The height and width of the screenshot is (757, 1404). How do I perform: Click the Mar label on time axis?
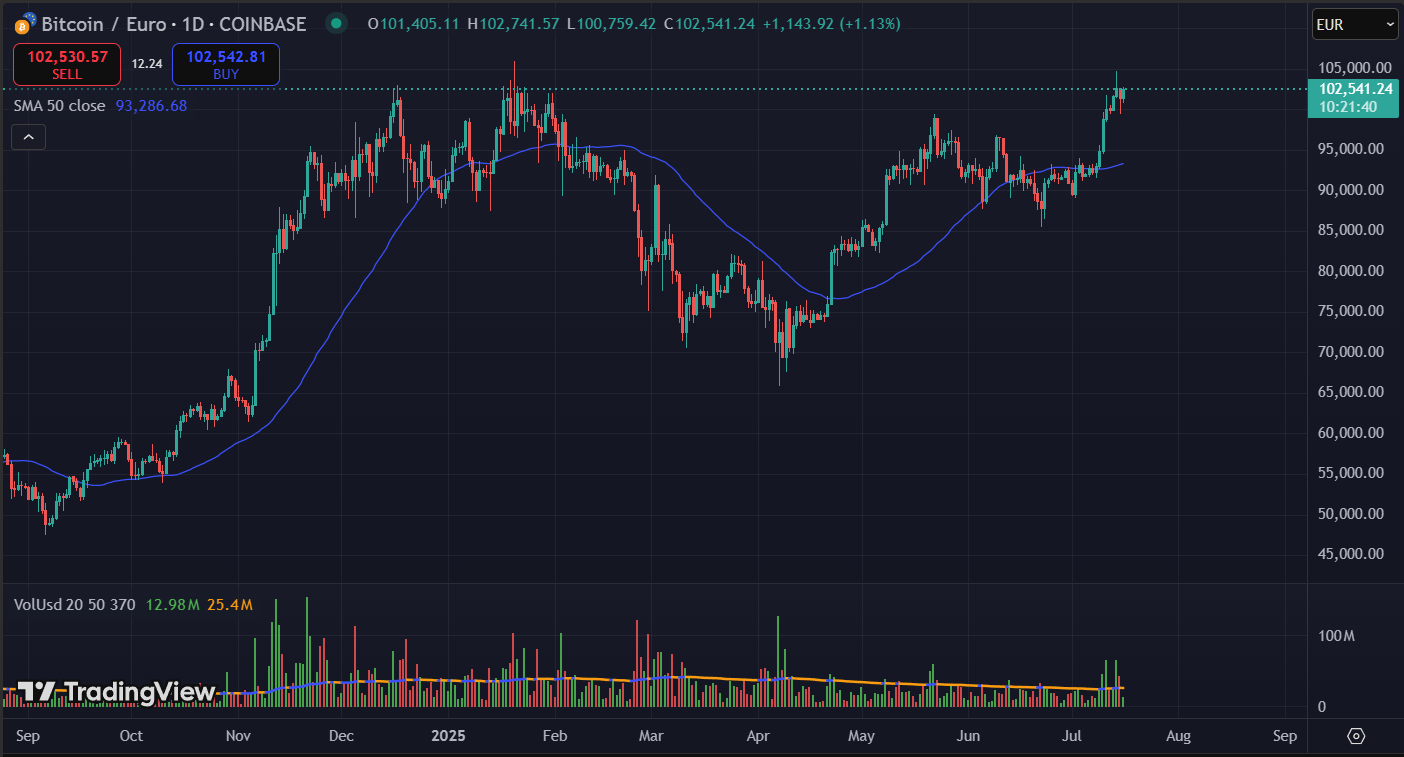tap(650, 736)
